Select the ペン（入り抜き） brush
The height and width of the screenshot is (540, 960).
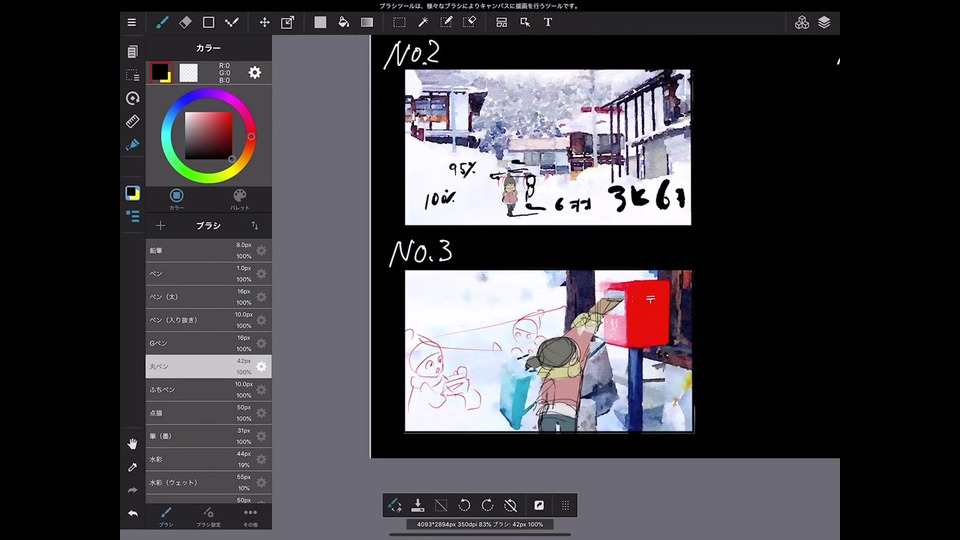pos(209,320)
